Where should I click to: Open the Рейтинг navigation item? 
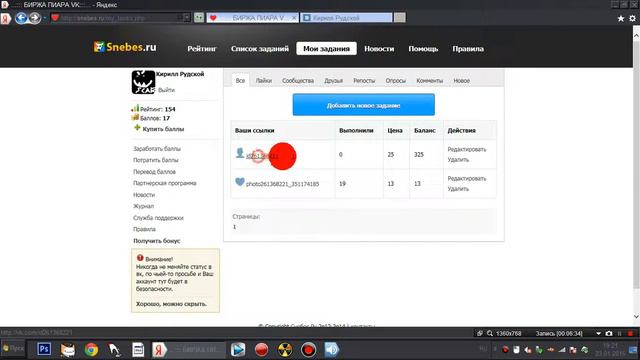click(x=202, y=49)
